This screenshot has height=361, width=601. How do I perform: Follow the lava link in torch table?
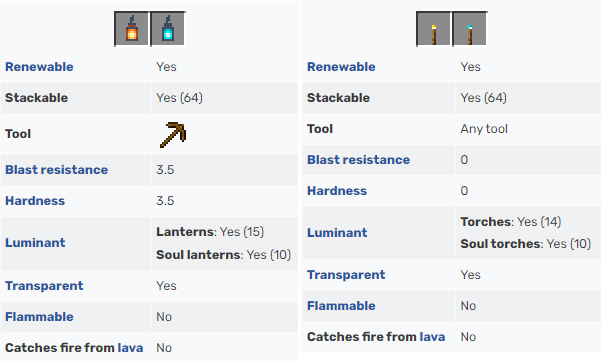(432, 337)
